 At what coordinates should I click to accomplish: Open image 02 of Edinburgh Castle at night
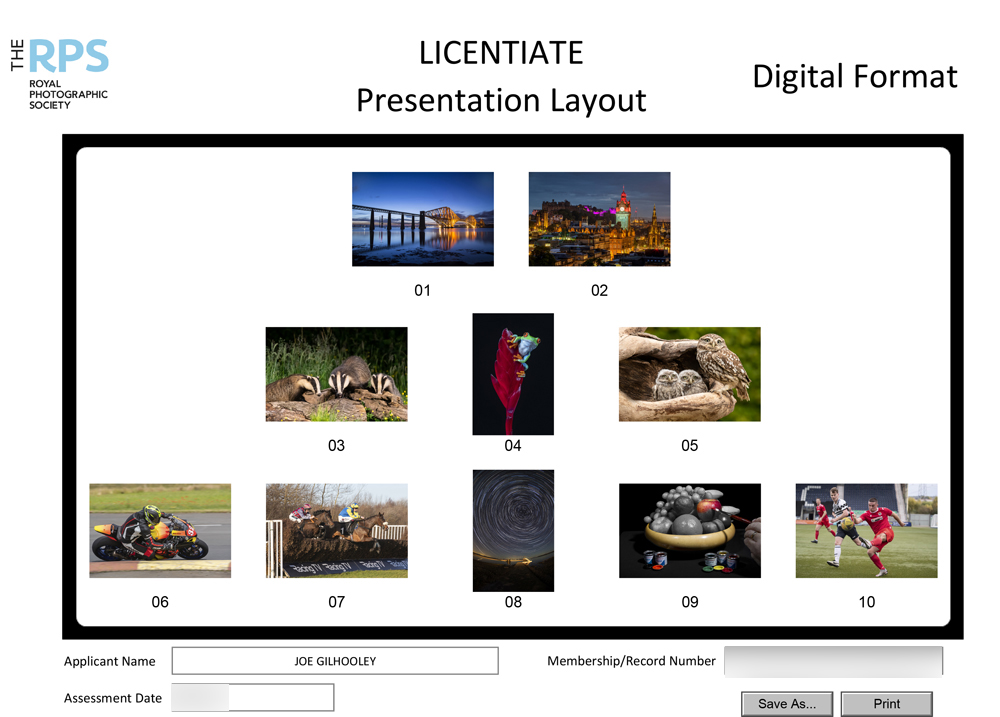599,218
